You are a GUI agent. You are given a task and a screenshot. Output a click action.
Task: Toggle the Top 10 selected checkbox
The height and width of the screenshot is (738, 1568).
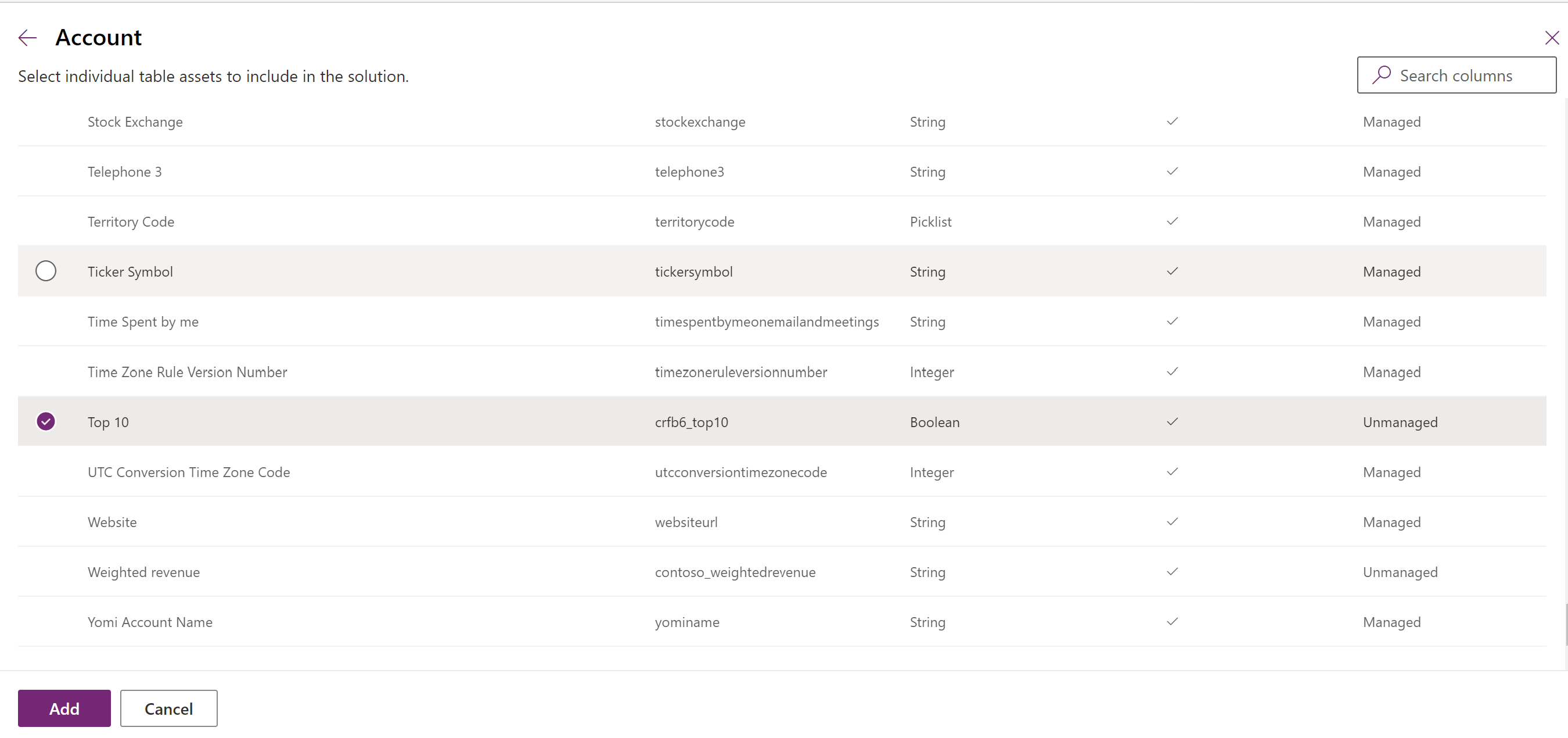click(45, 421)
